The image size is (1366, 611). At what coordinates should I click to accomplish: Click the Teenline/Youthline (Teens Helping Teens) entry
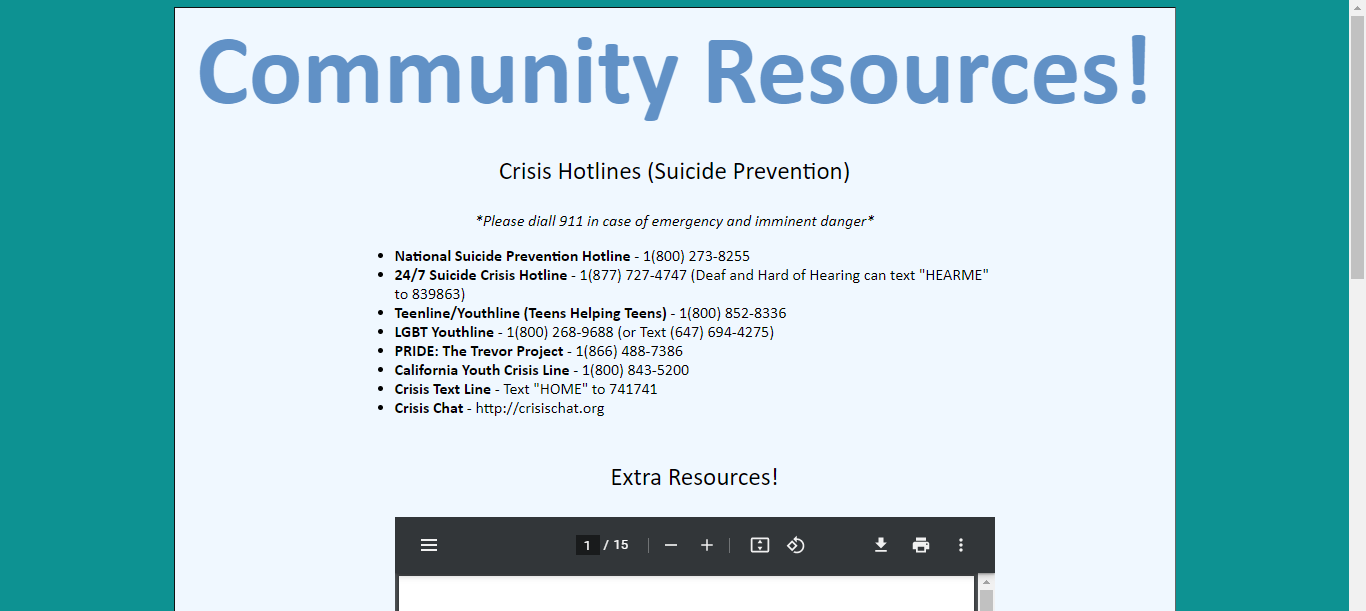point(590,313)
